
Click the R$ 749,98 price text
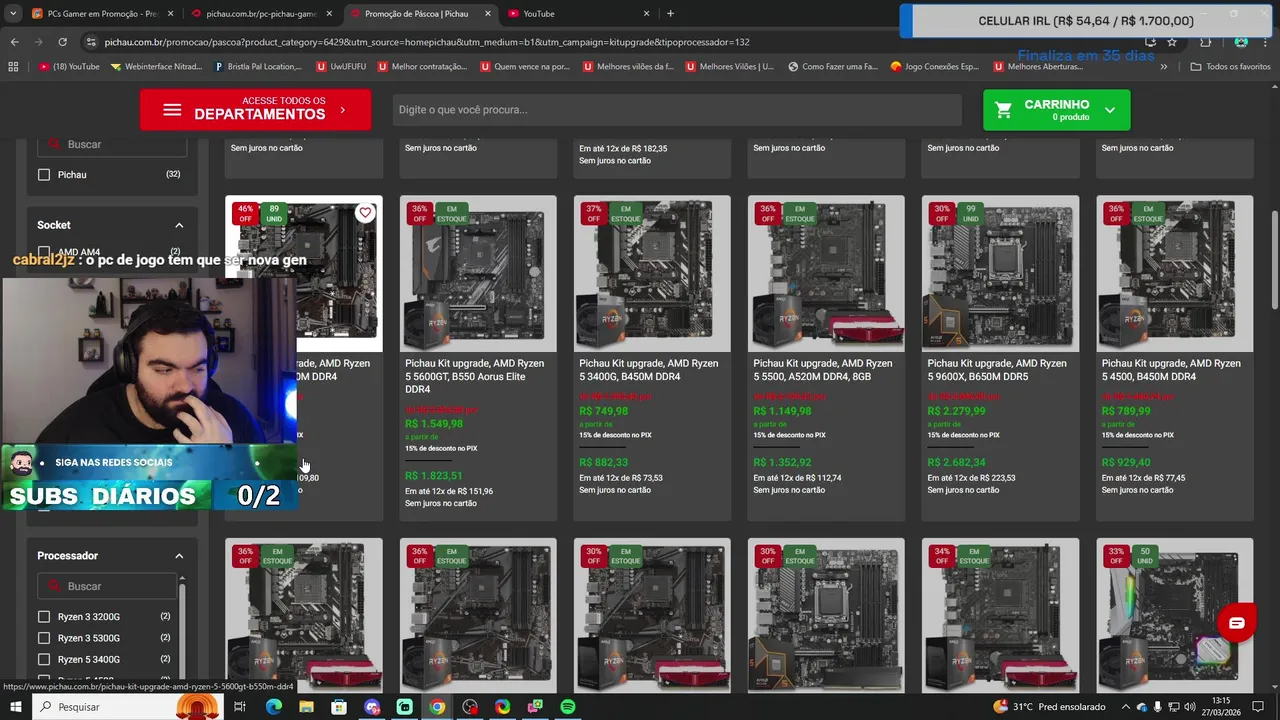tap(604, 411)
